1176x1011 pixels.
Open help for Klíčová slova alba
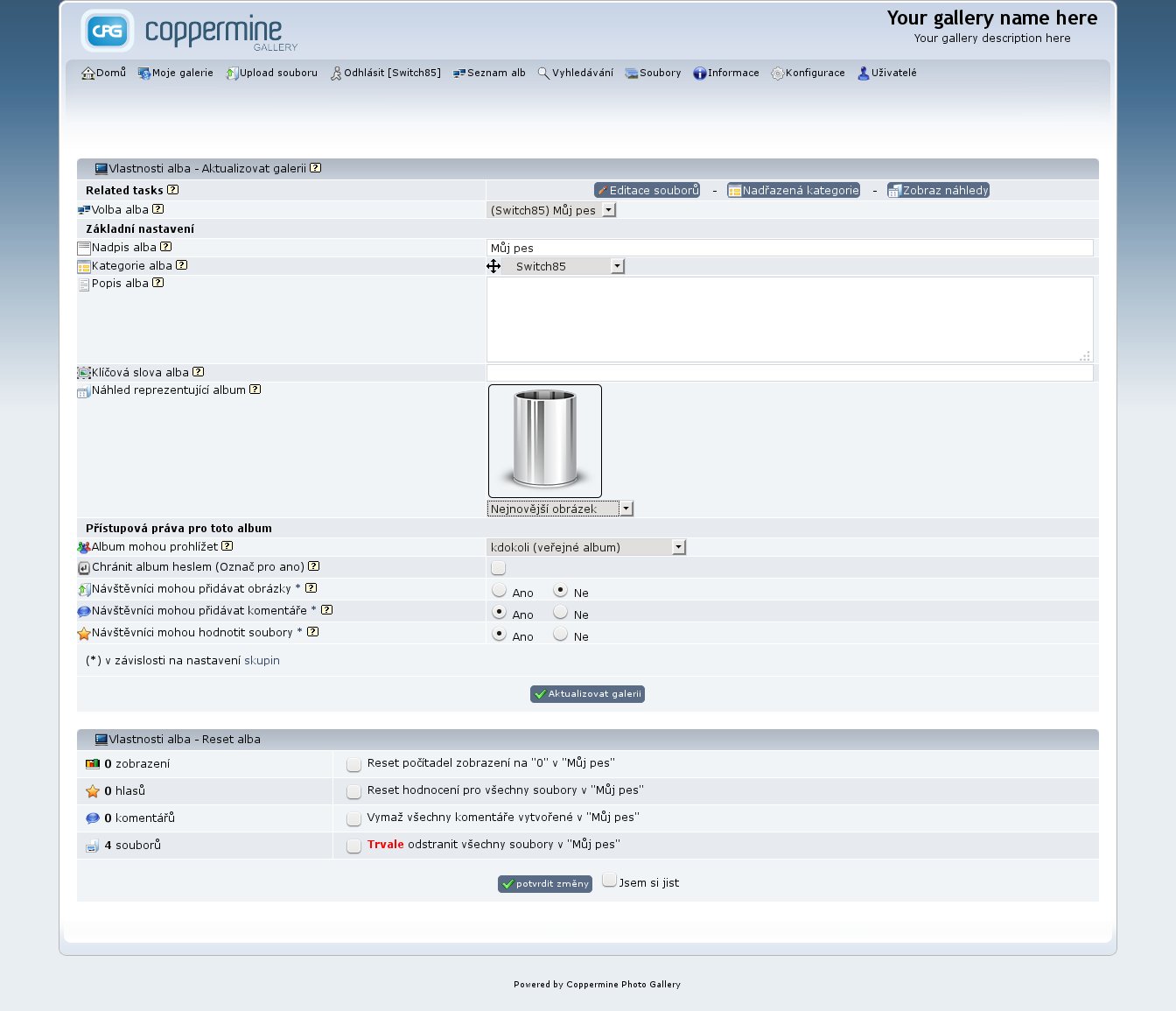(198, 372)
